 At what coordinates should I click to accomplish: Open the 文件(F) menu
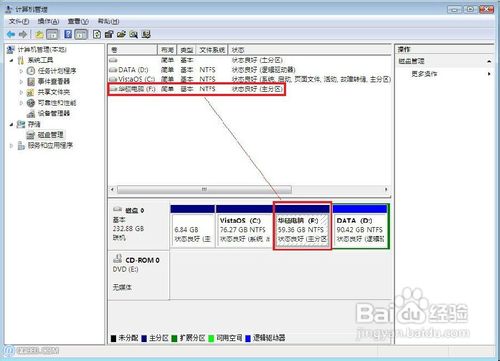pyautogui.click(x=19, y=21)
